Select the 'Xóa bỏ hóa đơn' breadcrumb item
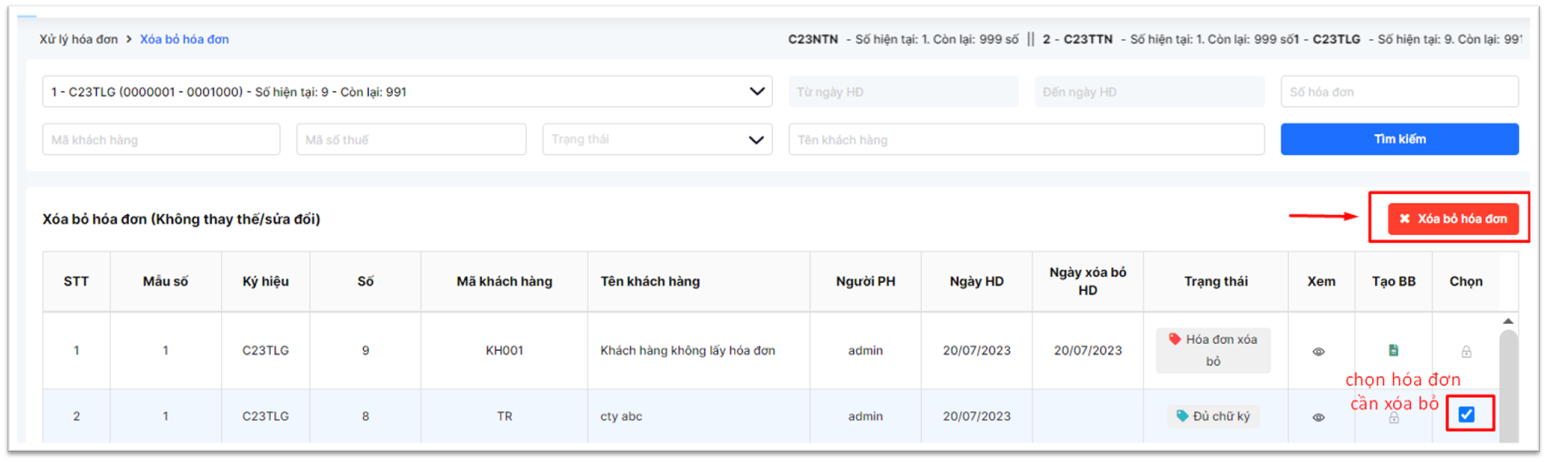 coord(184,40)
